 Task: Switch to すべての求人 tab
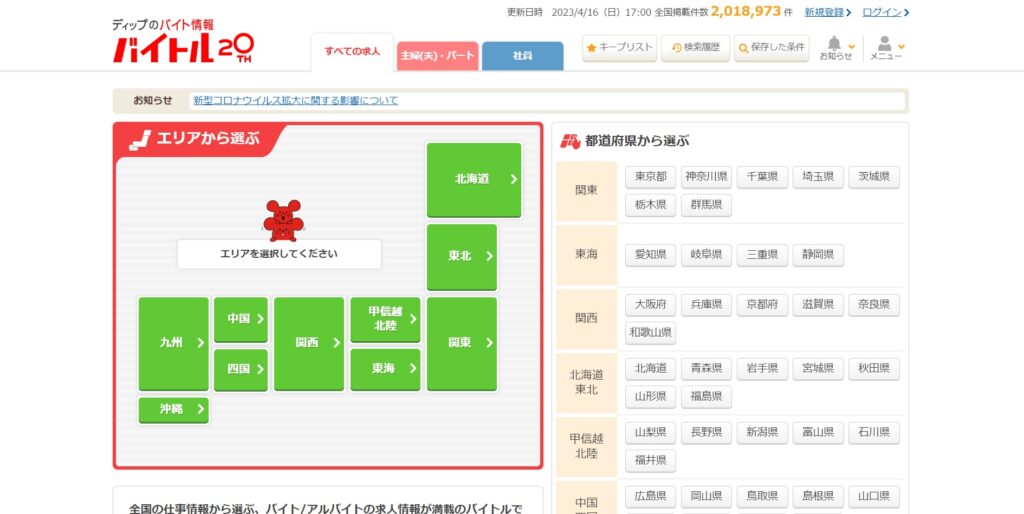click(x=352, y=51)
